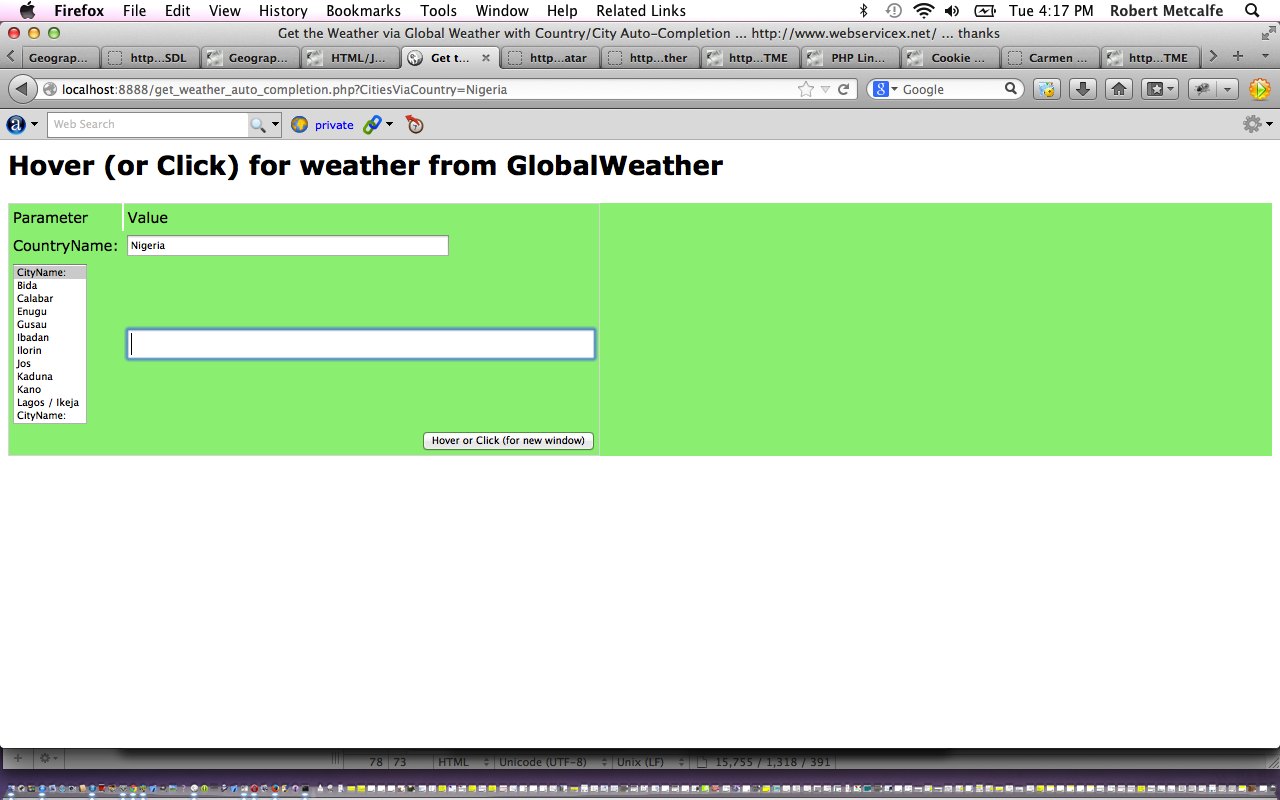Click the search magnifier in Google box
The width and height of the screenshot is (1280, 800).
[1011, 89]
